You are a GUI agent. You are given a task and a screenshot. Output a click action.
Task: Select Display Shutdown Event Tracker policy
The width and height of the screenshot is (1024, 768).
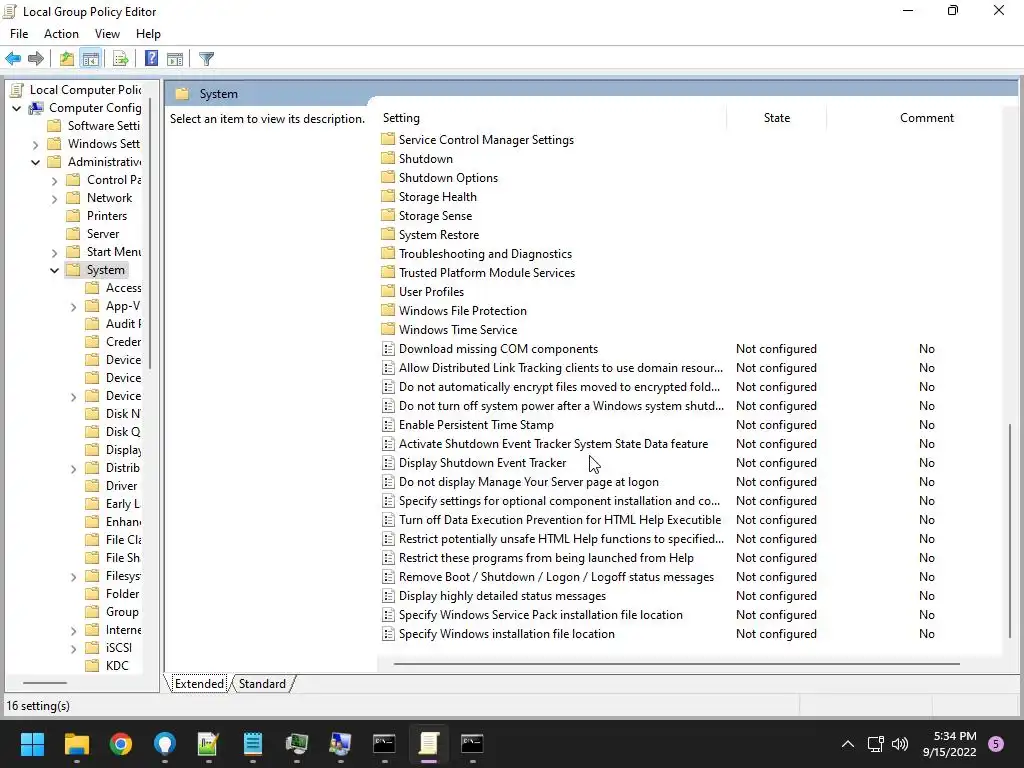[x=482, y=462]
